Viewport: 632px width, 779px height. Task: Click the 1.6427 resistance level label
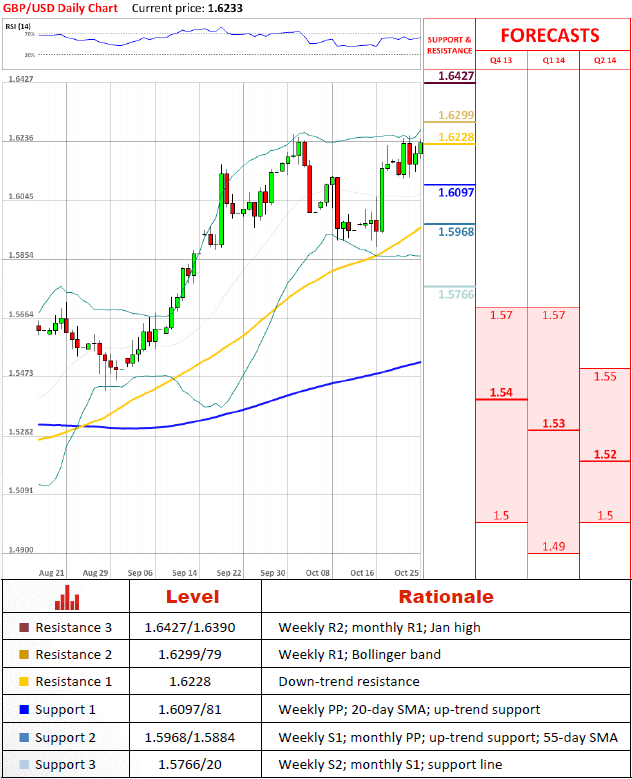click(x=456, y=76)
